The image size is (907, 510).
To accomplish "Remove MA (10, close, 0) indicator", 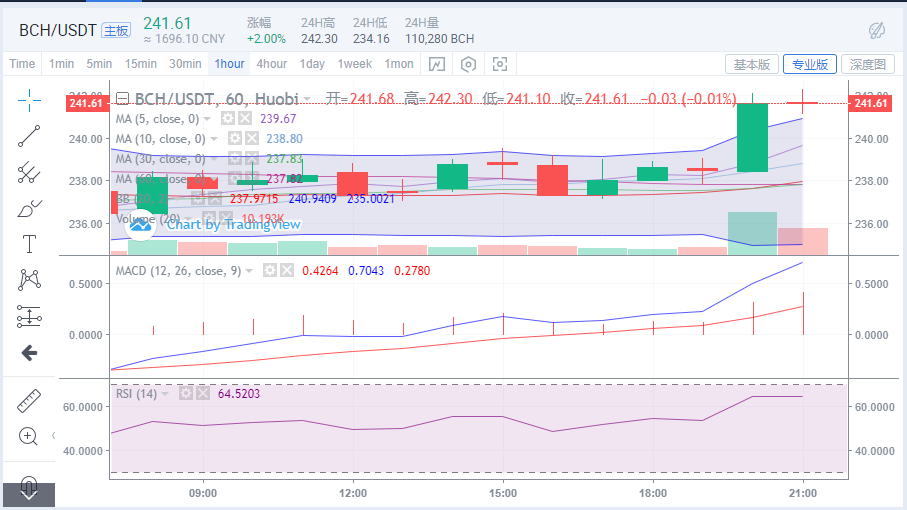I will tap(252, 138).
